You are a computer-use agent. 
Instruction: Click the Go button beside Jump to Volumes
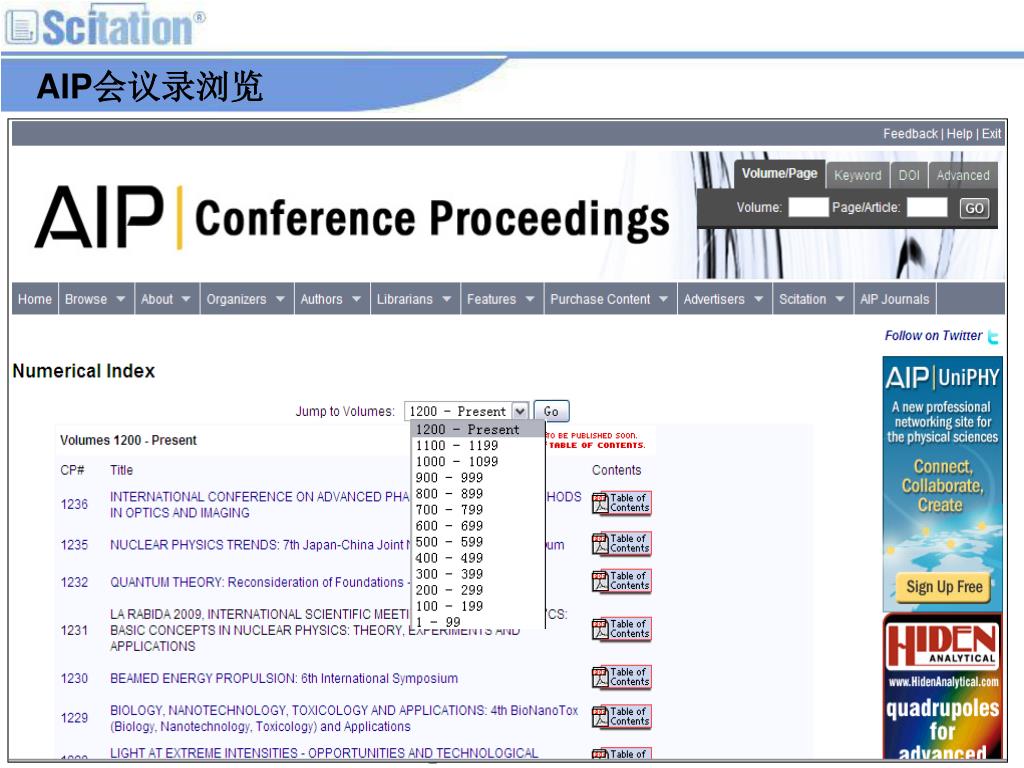(551, 411)
